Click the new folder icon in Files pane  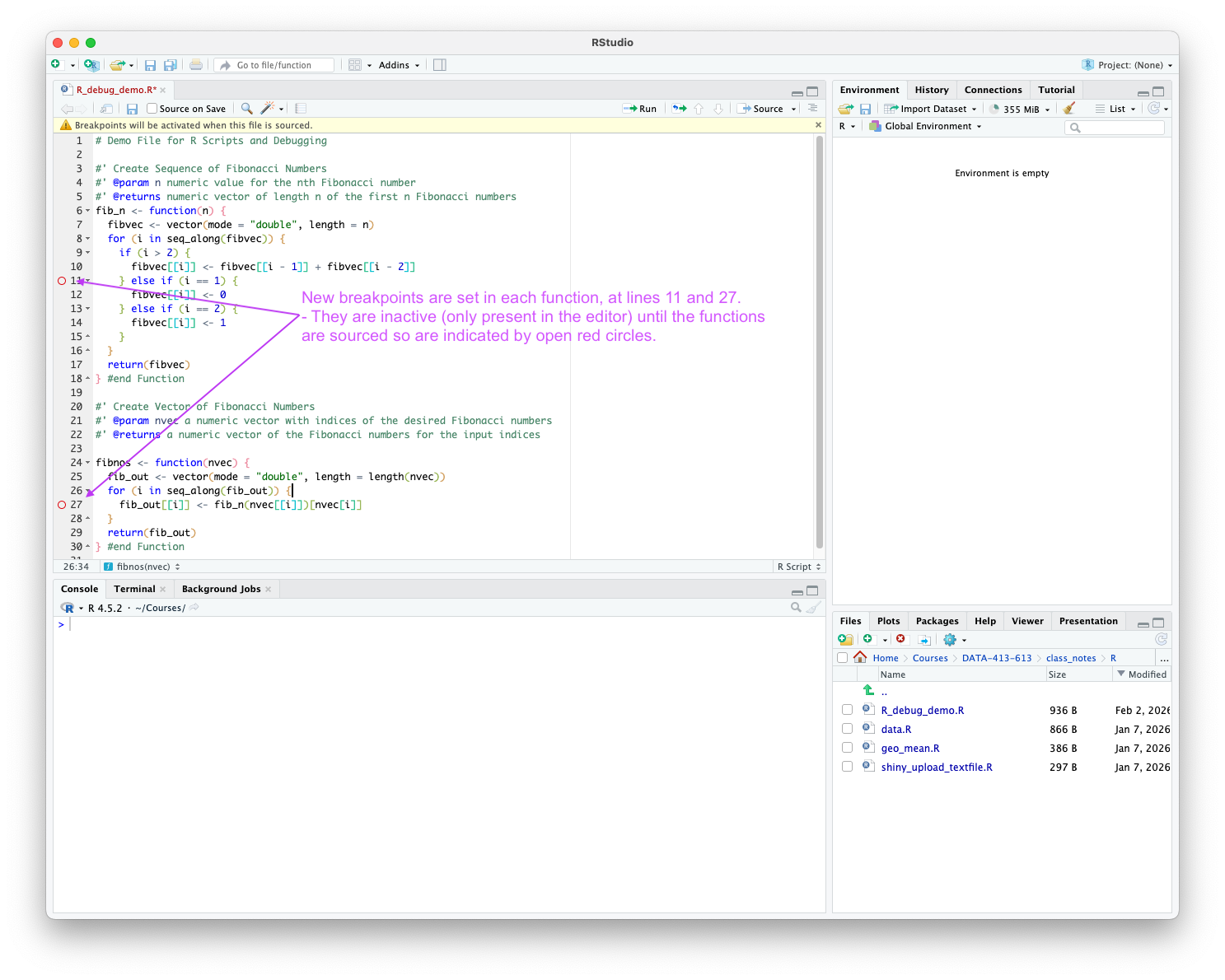(x=844, y=640)
